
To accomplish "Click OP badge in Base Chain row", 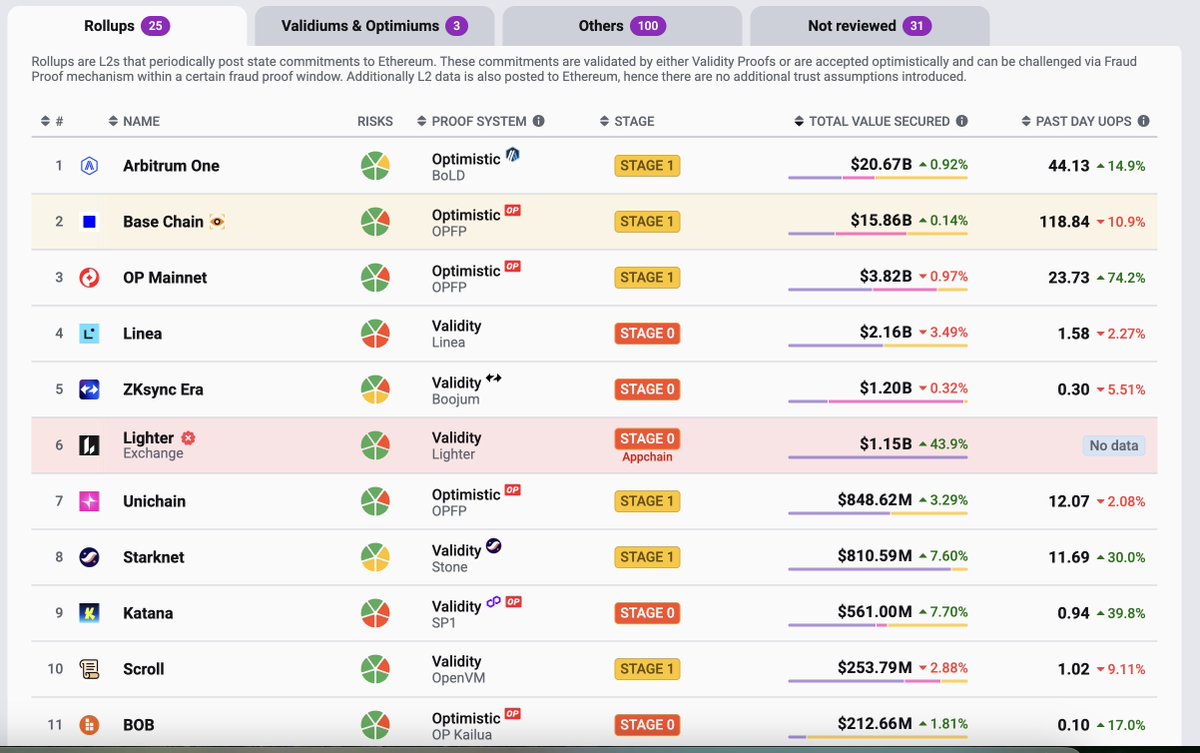I will 513,211.
